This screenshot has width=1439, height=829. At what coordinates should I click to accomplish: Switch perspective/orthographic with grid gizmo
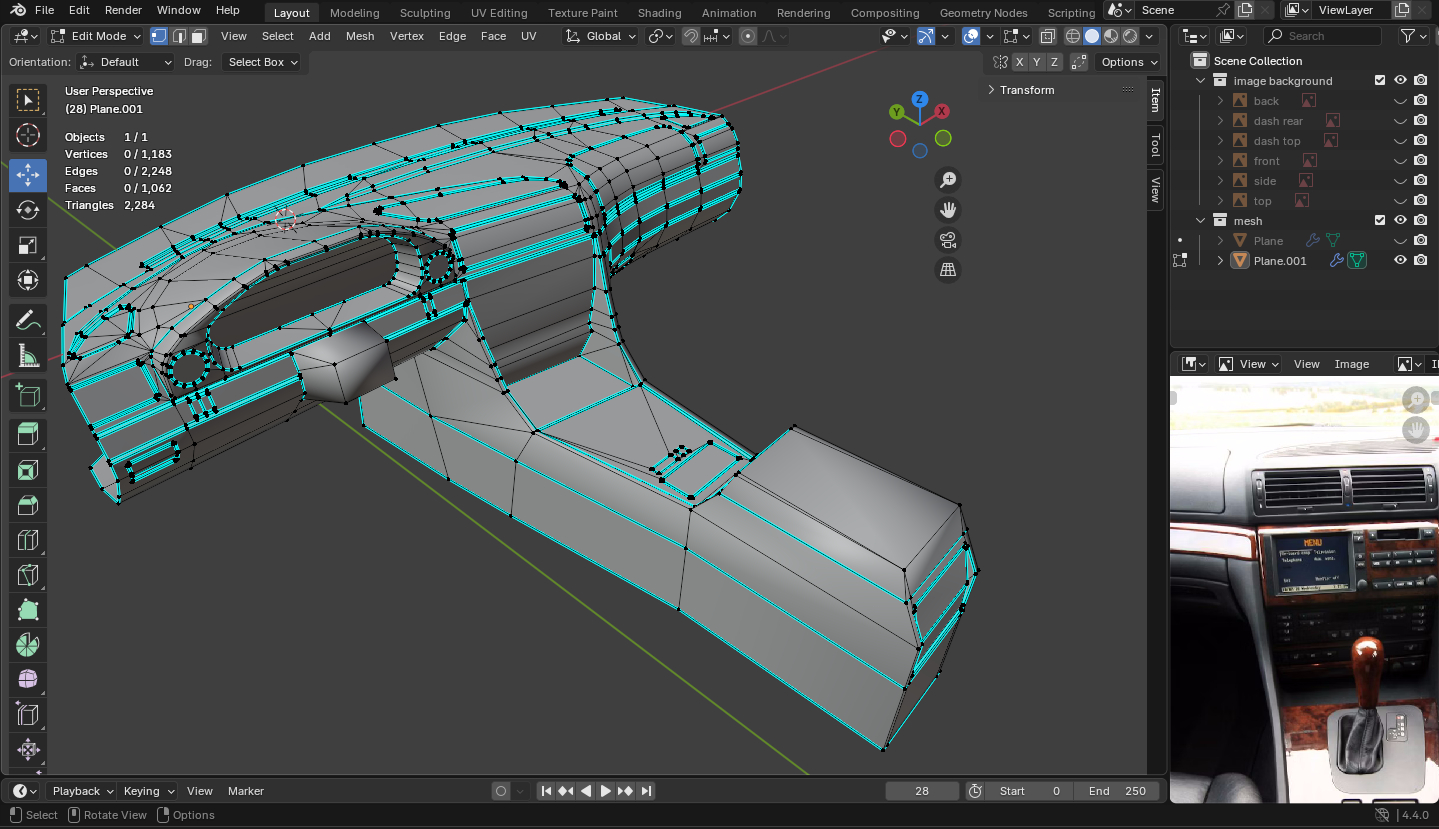948,270
